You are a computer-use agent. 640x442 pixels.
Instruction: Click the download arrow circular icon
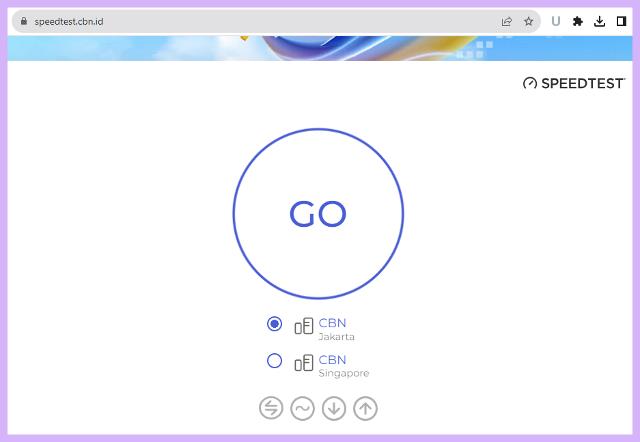coord(334,408)
